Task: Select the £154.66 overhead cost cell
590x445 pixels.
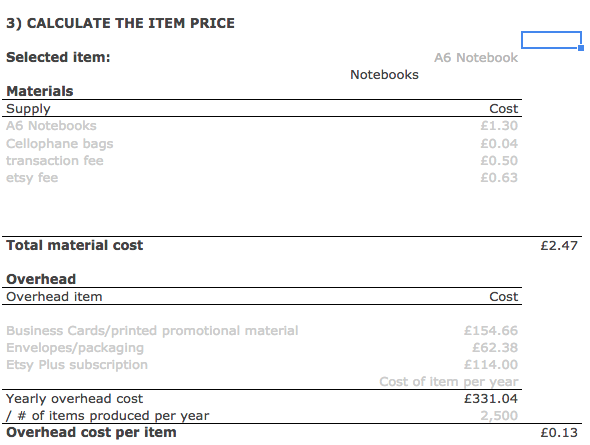Action: [491, 331]
